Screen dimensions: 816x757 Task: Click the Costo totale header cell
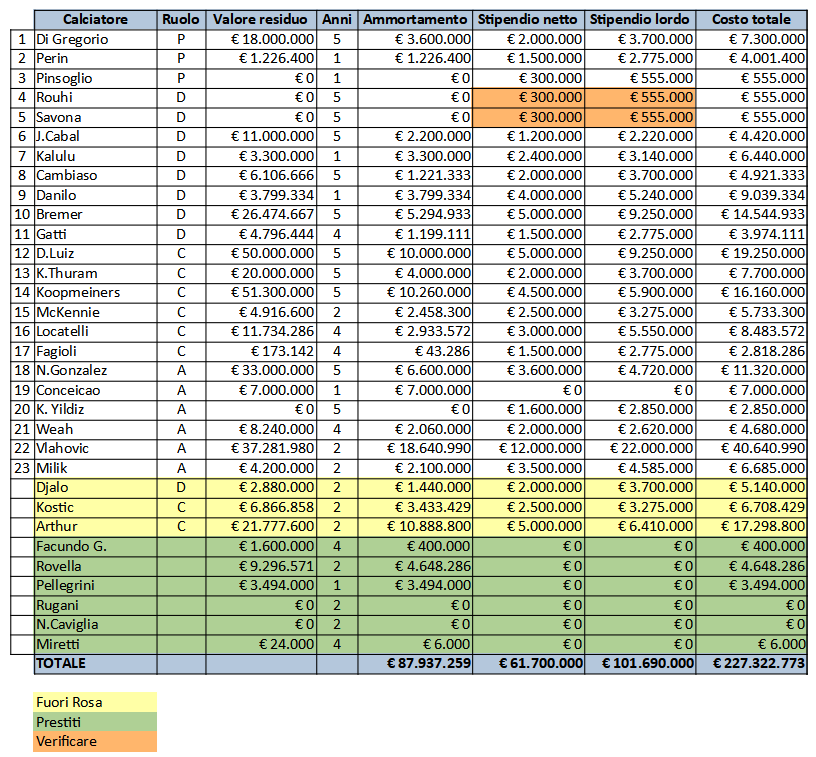[751, 19]
